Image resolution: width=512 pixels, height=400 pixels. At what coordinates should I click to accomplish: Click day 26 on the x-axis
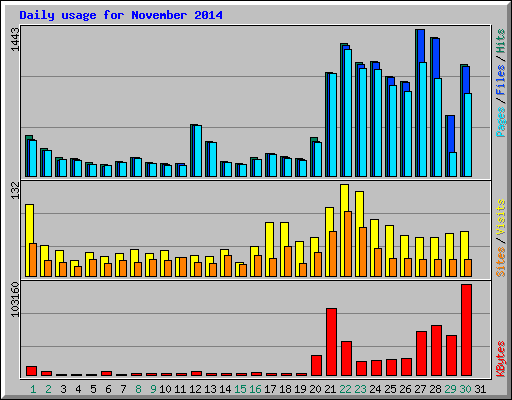[405, 389]
